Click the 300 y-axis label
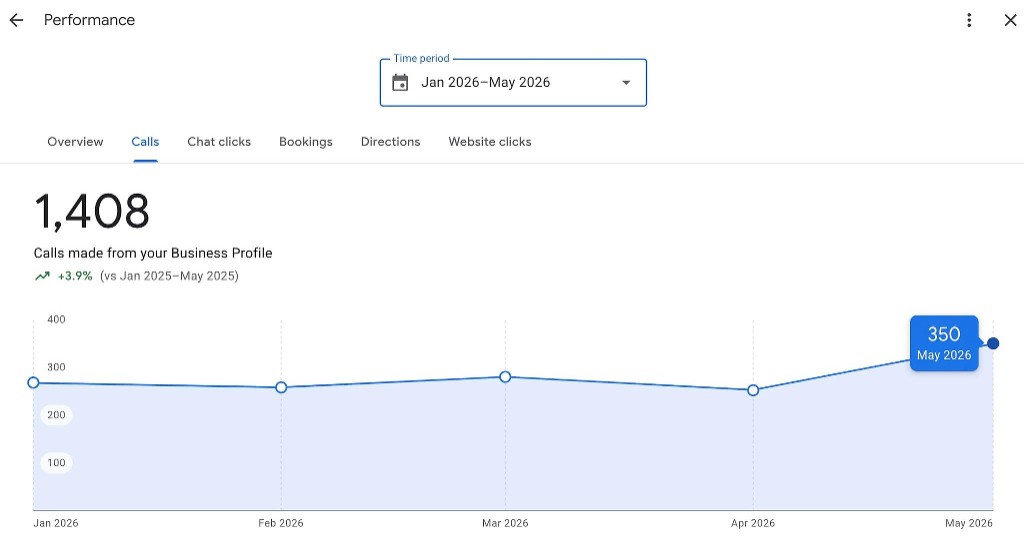The image size is (1024, 559). [x=56, y=367]
